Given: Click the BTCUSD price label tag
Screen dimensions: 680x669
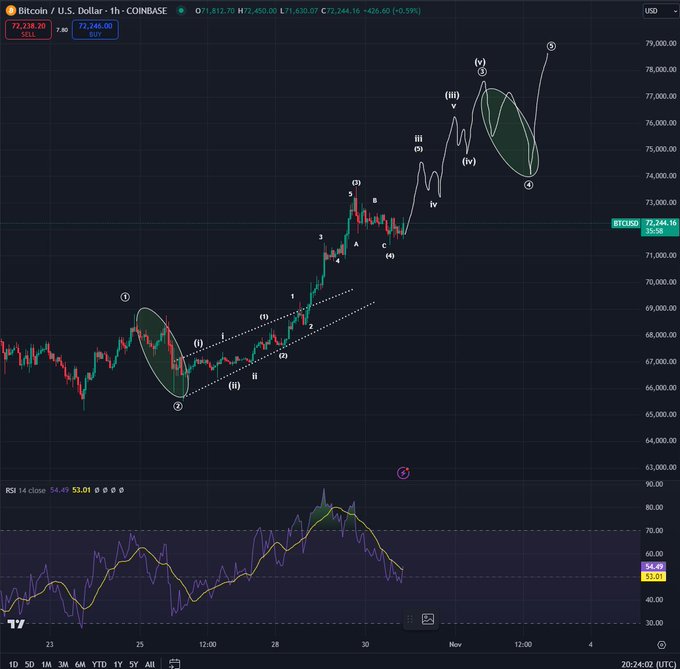Looking at the screenshot, I should point(625,223).
